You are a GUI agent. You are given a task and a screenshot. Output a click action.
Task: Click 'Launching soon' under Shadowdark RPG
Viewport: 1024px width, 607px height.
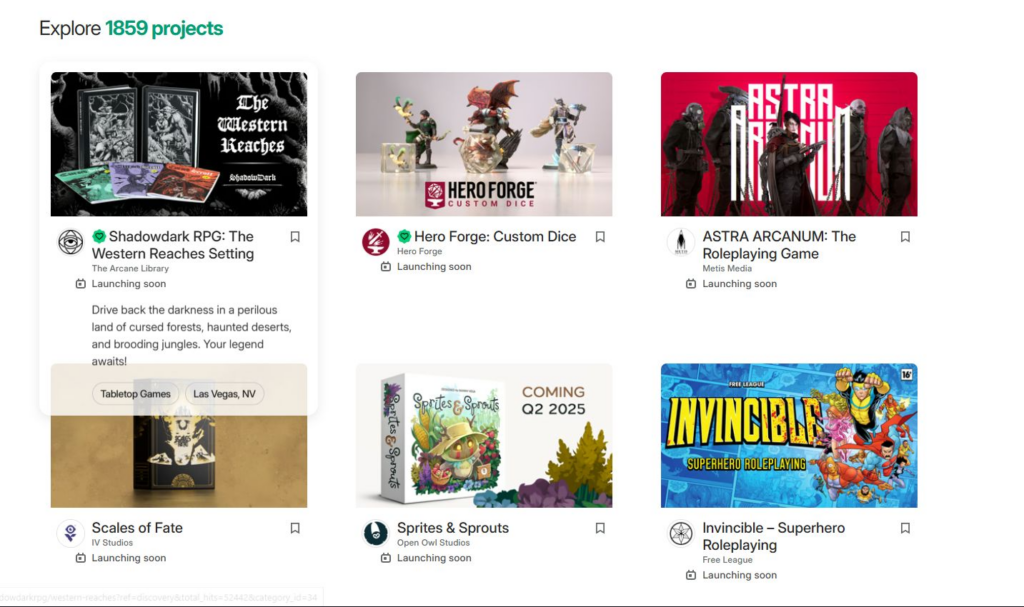tap(129, 284)
